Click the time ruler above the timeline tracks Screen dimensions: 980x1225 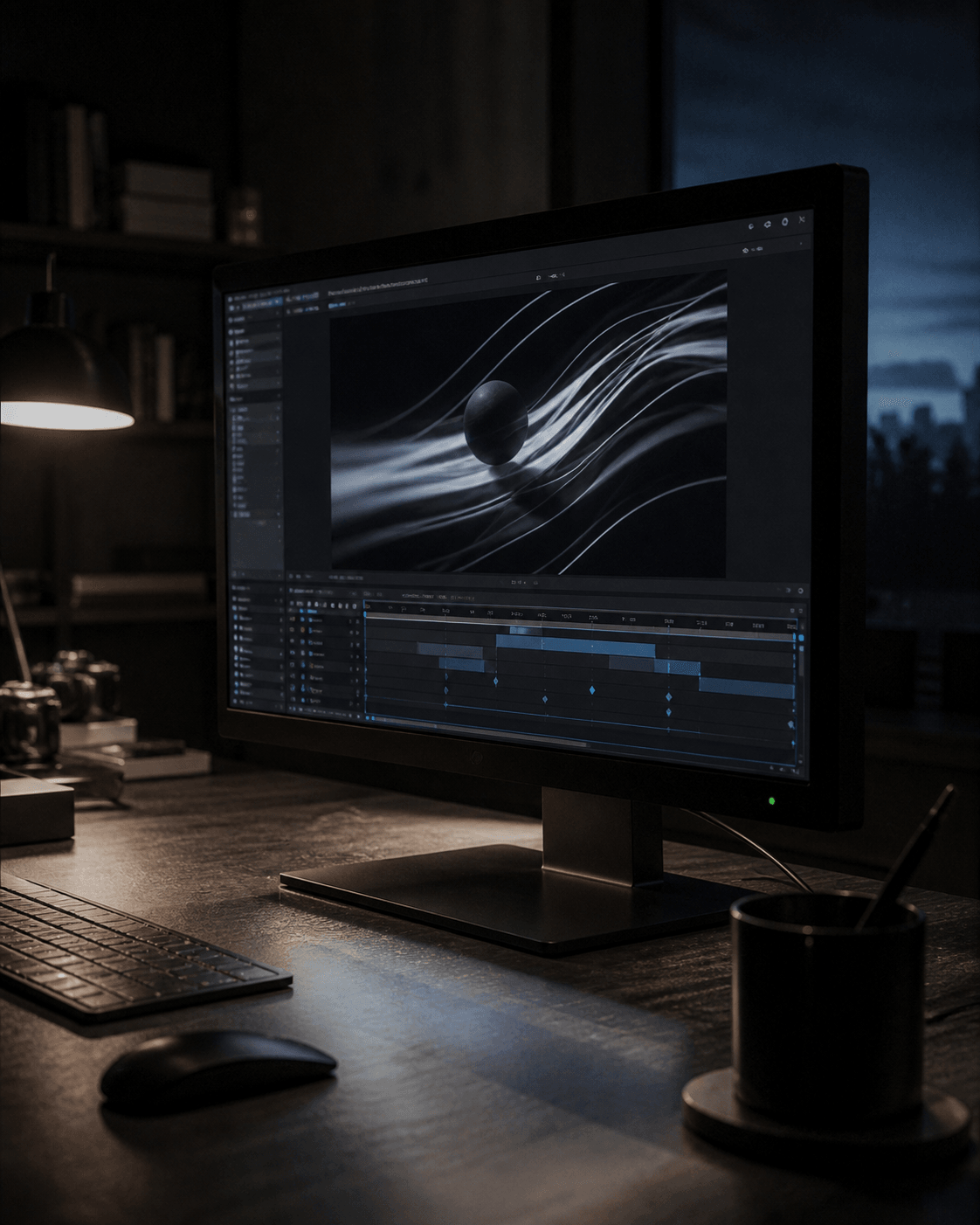tap(581, 619)
